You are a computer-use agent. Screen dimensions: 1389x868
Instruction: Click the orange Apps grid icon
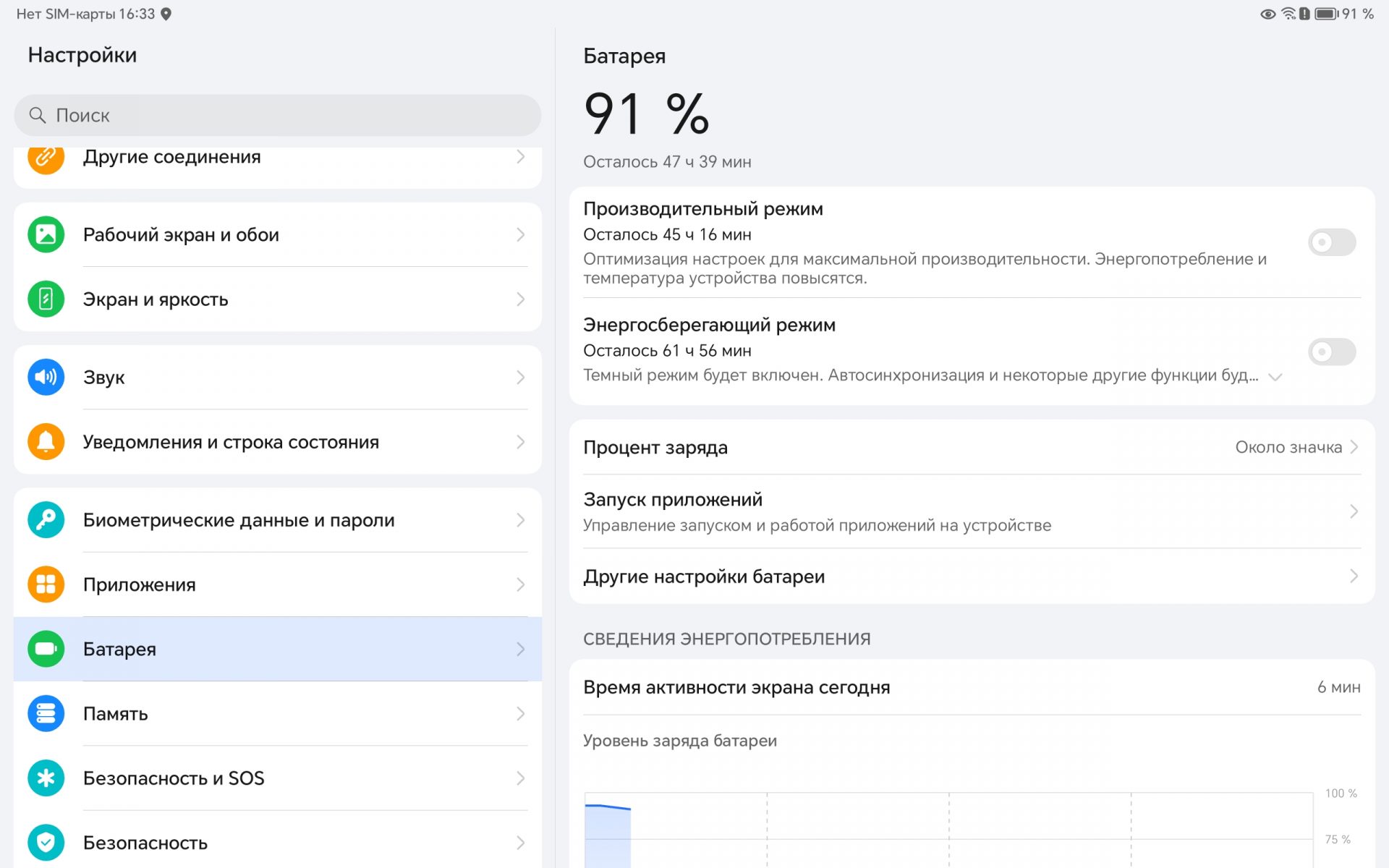point(46,584)
